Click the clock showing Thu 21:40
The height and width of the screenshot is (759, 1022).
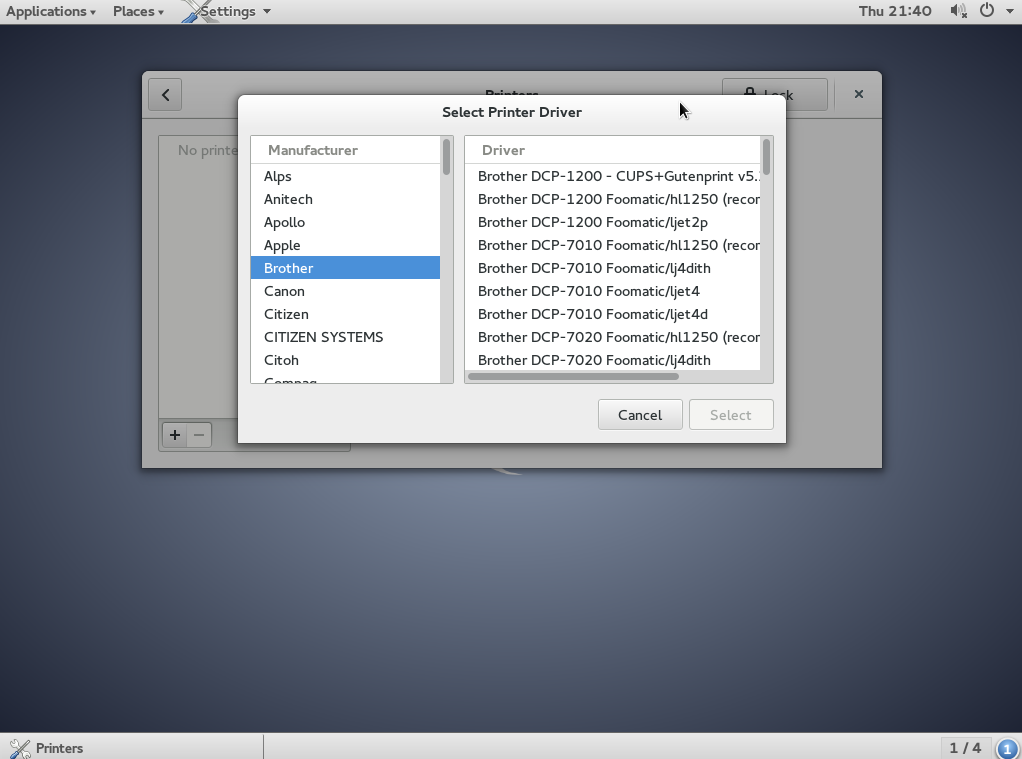point(895,11)
